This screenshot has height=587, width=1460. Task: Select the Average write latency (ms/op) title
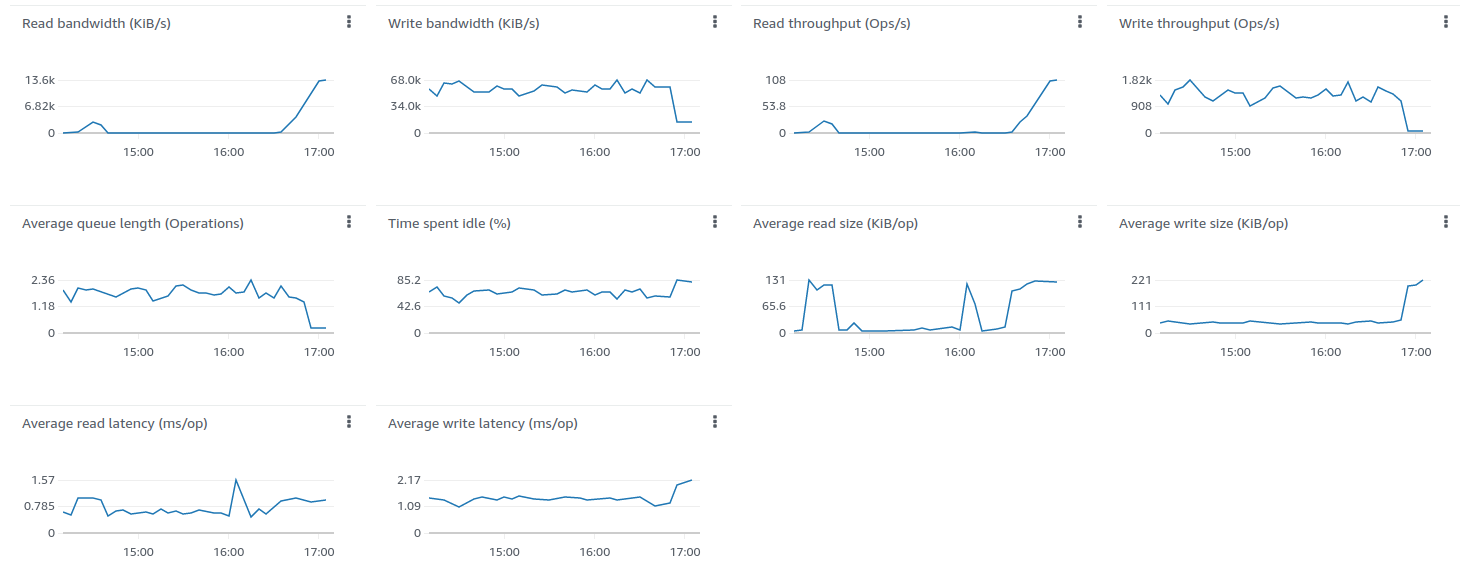[483, 423]
